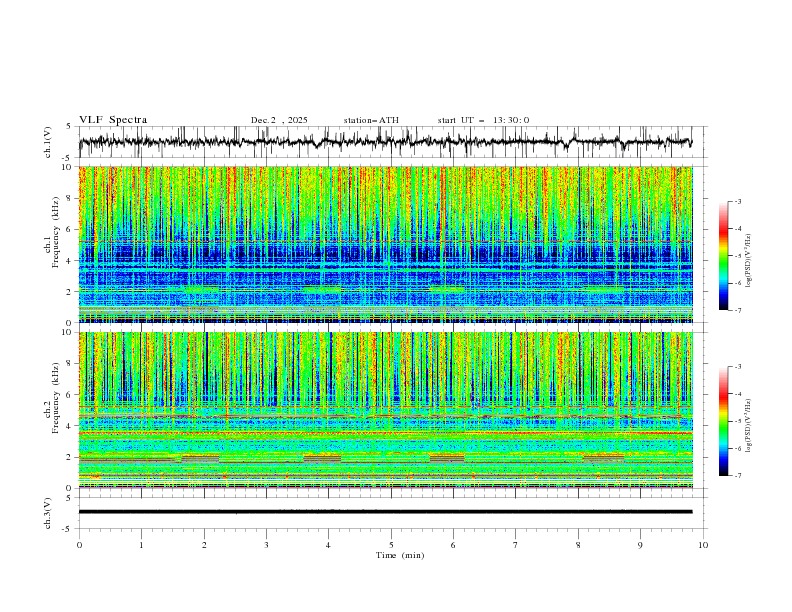Click the 'station=ATH' label

371,120
